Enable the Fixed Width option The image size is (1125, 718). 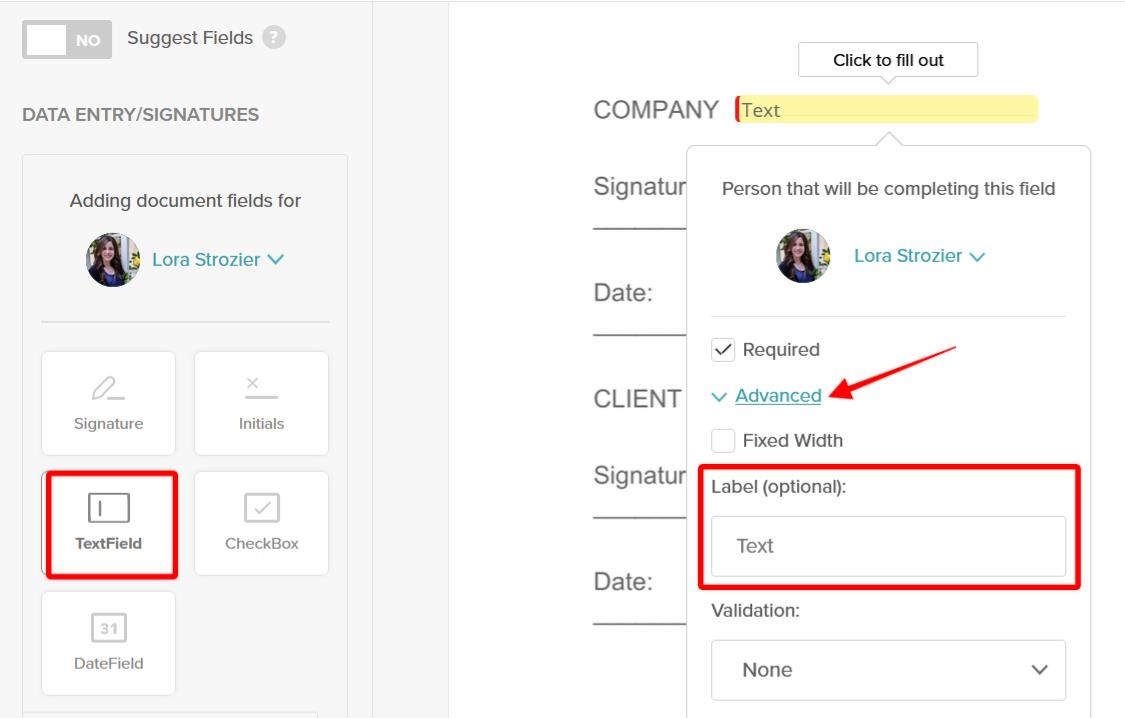click(x=722, y=440)
